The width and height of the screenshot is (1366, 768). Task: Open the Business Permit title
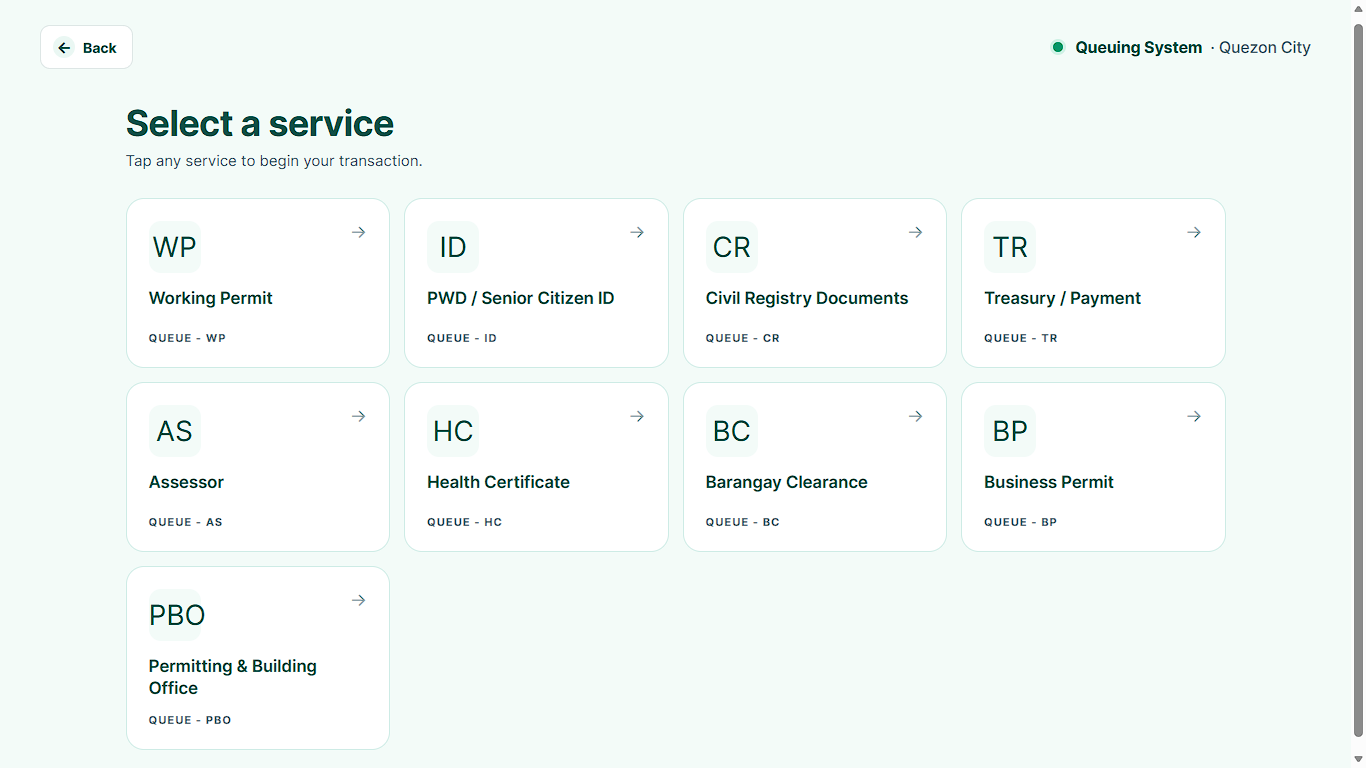[1049, 482]
